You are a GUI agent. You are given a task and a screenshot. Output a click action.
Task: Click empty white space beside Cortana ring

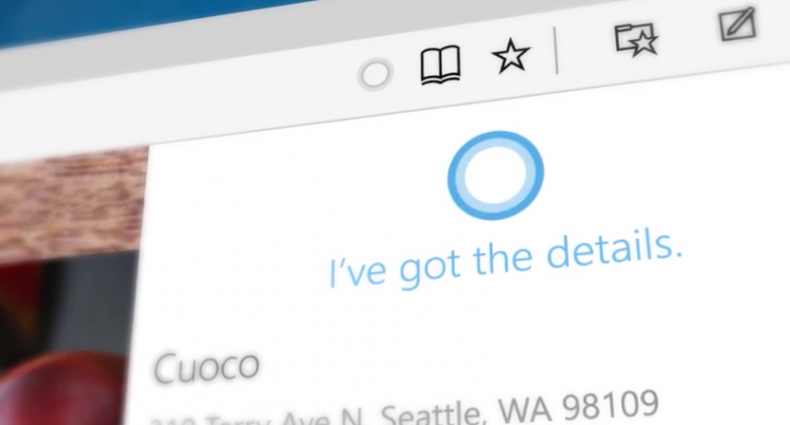pyautogui.click(x=655, y=166)
